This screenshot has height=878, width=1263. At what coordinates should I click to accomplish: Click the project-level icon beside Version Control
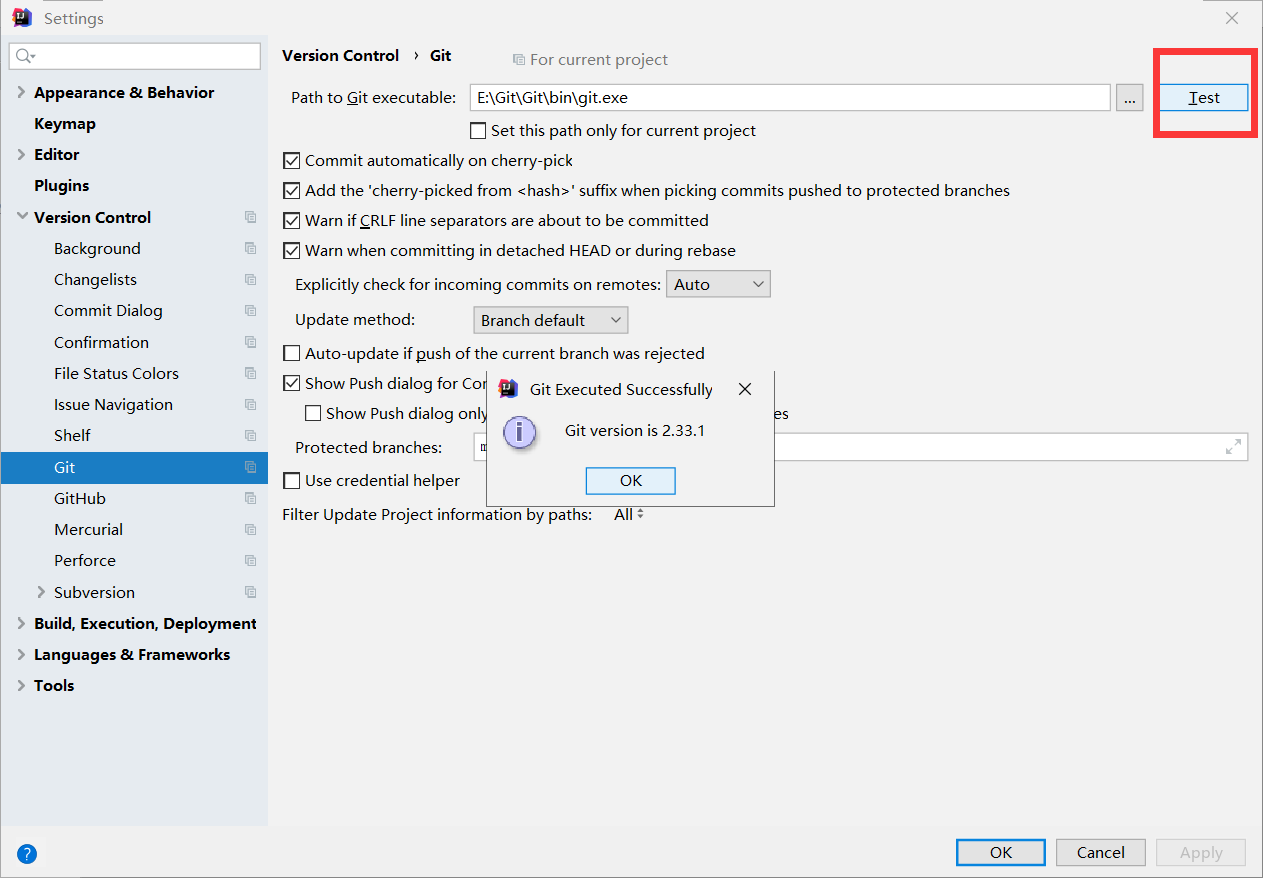250,217
